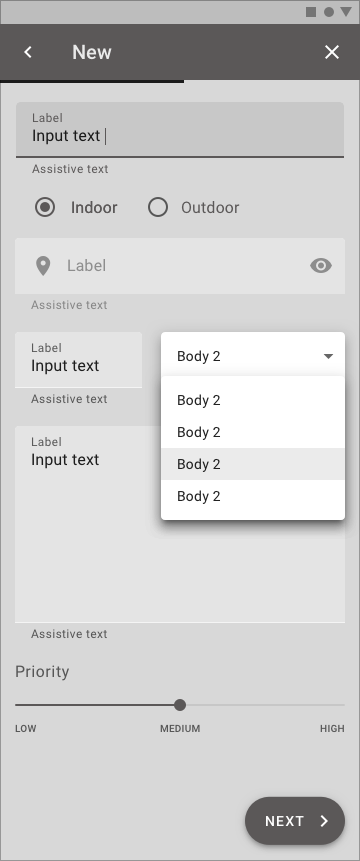The width and height of the screenshot is (360, 861).
Task: Toggle visibility with the eye icon
Action: click(320, 266)
